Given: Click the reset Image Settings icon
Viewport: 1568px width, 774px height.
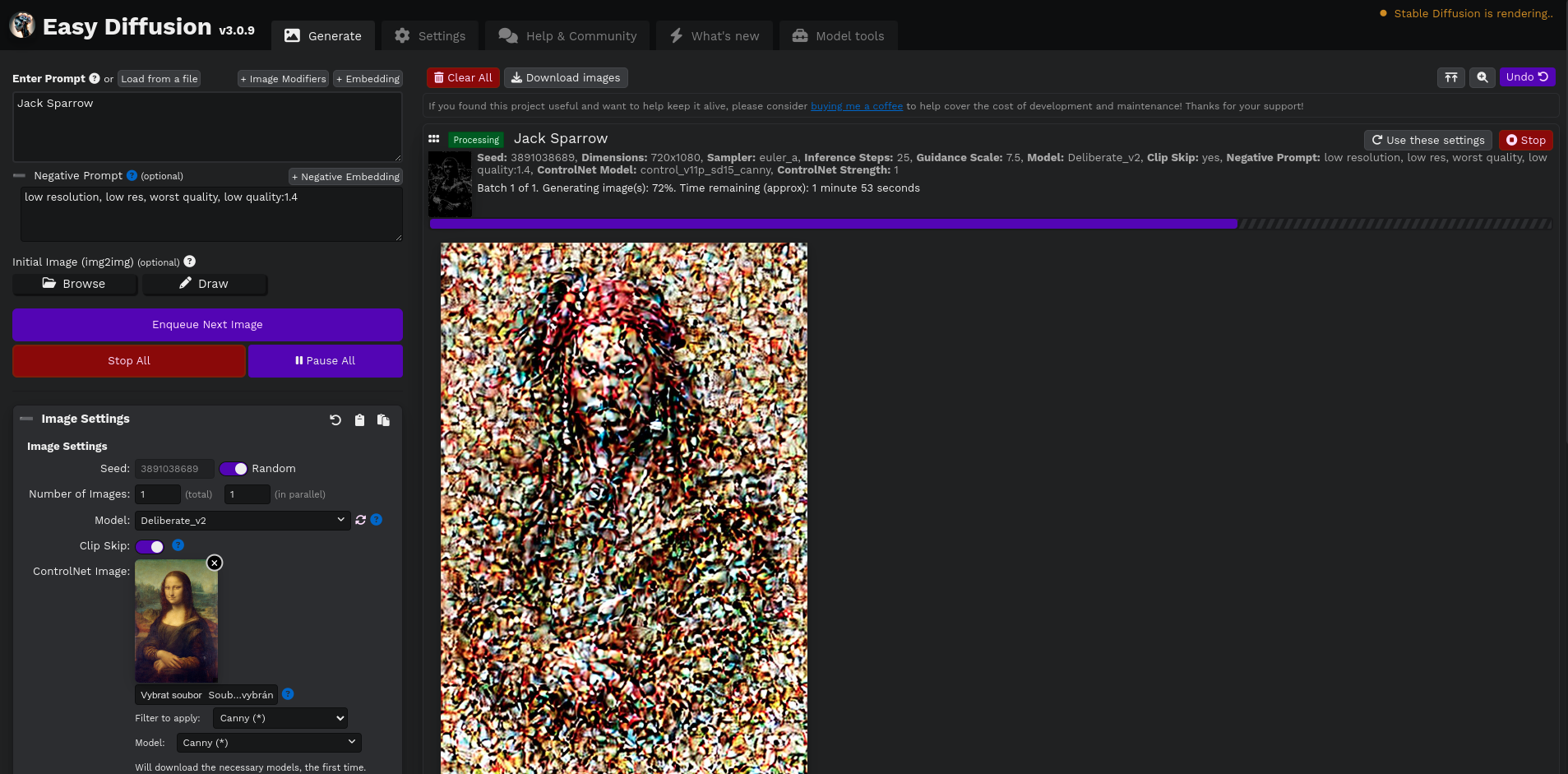Looking at the screenshot, I should [335, 420].
